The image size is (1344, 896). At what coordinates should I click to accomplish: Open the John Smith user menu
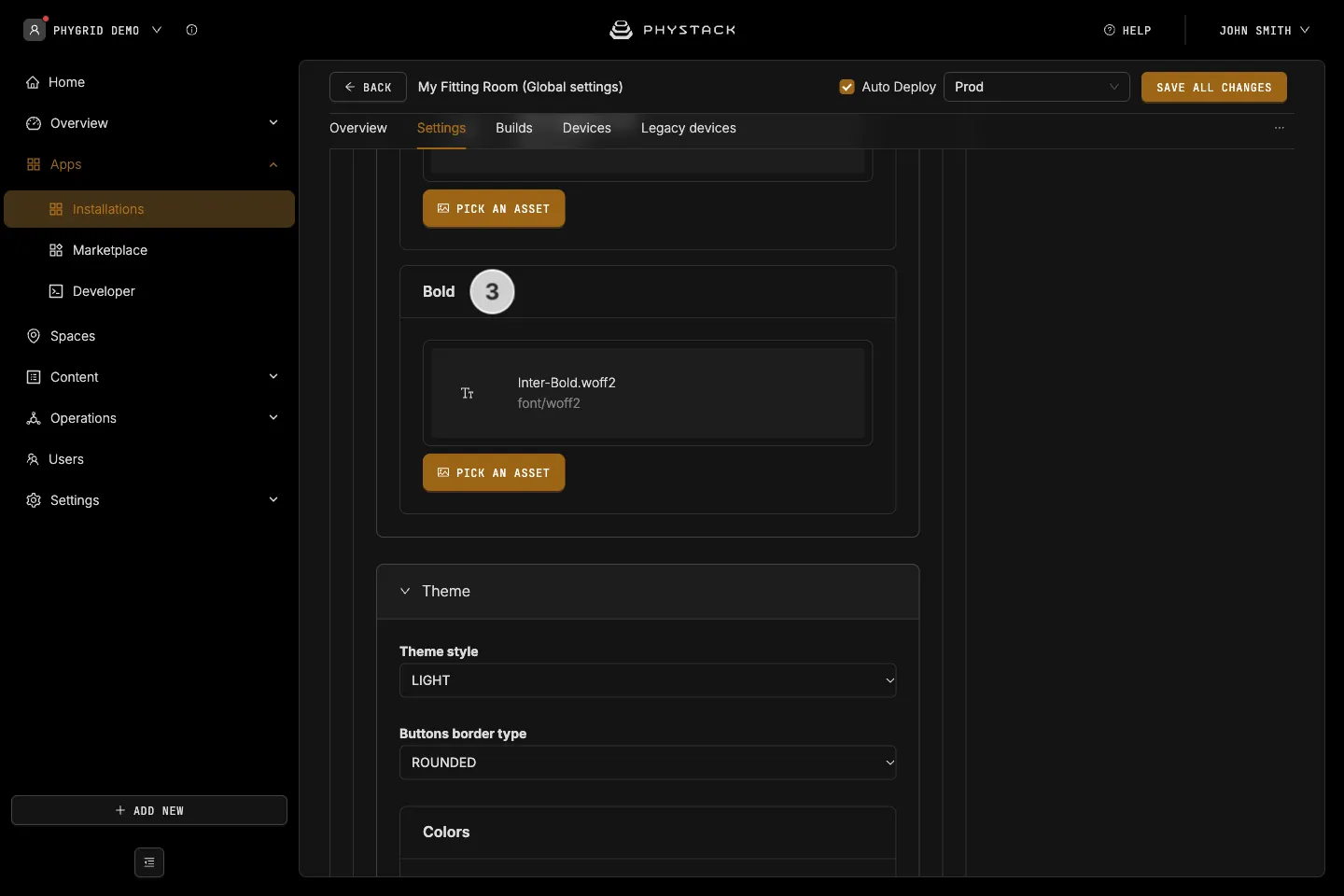(1265, 31)
